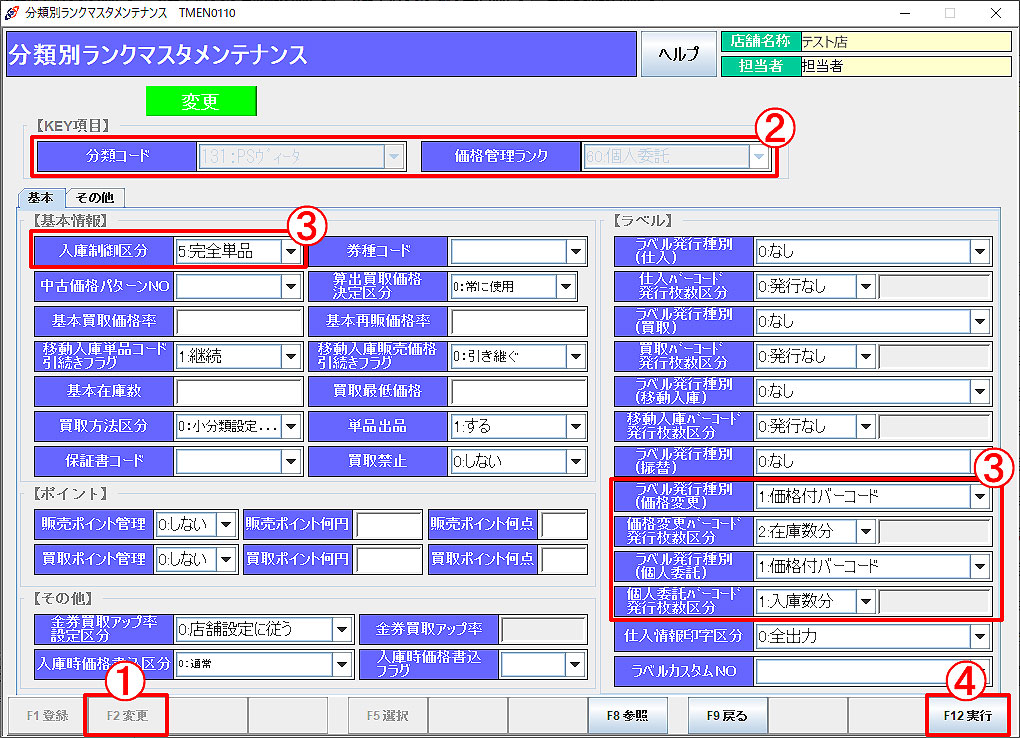Click the ヘルプ help button
The height and width of the screenshot is (738, 1020).
pyautogui.click(x=678, y=54)
